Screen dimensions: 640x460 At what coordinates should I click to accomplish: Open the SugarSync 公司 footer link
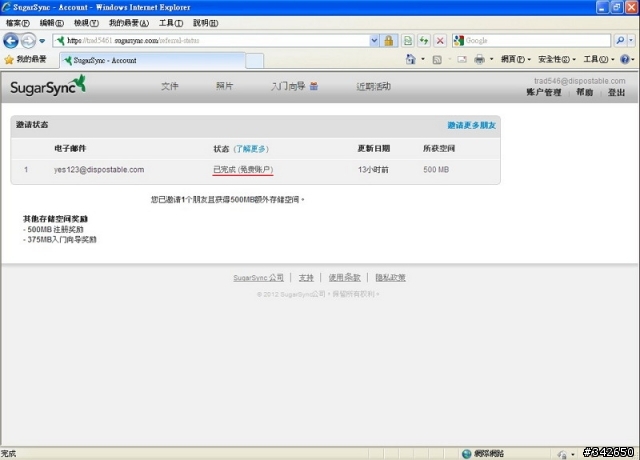[x=258, y=278]
